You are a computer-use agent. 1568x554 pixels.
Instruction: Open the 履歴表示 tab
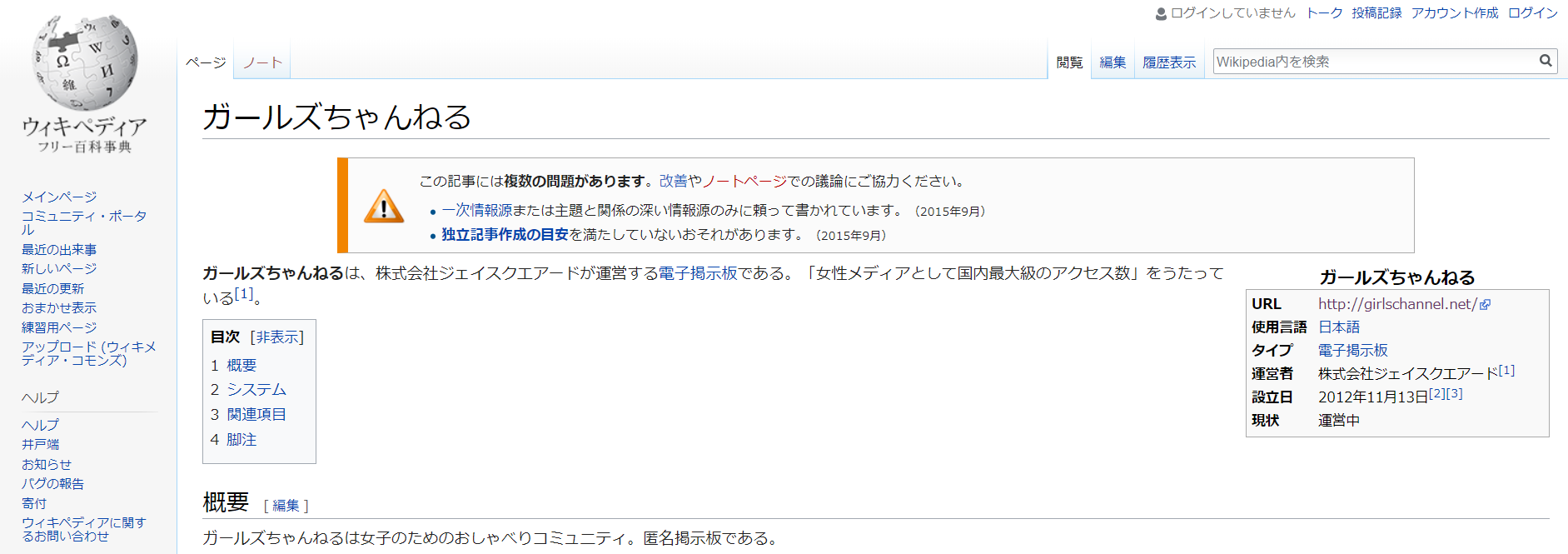click(1169, 62)
